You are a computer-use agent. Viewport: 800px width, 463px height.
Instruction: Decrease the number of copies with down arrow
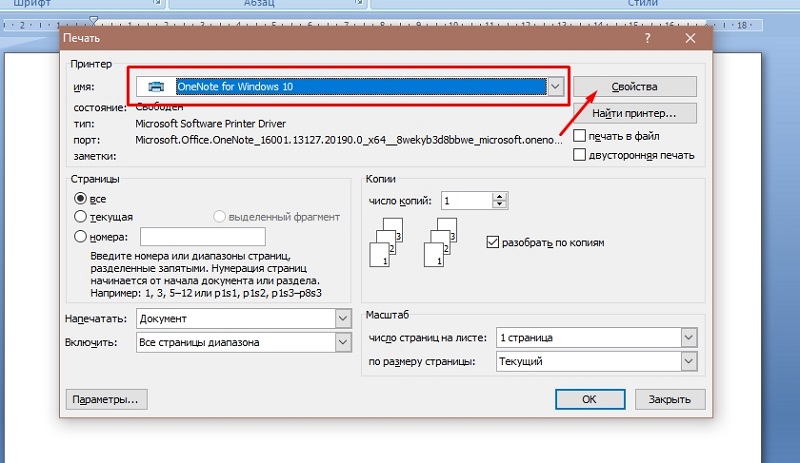(x=499, y=205)
